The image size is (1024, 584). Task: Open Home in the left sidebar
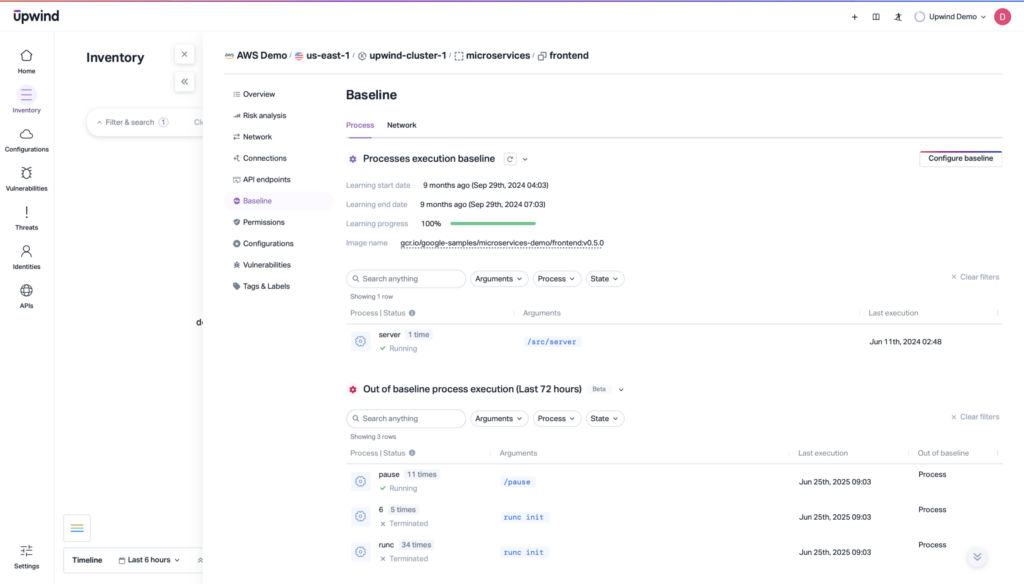tap(26, 61)
